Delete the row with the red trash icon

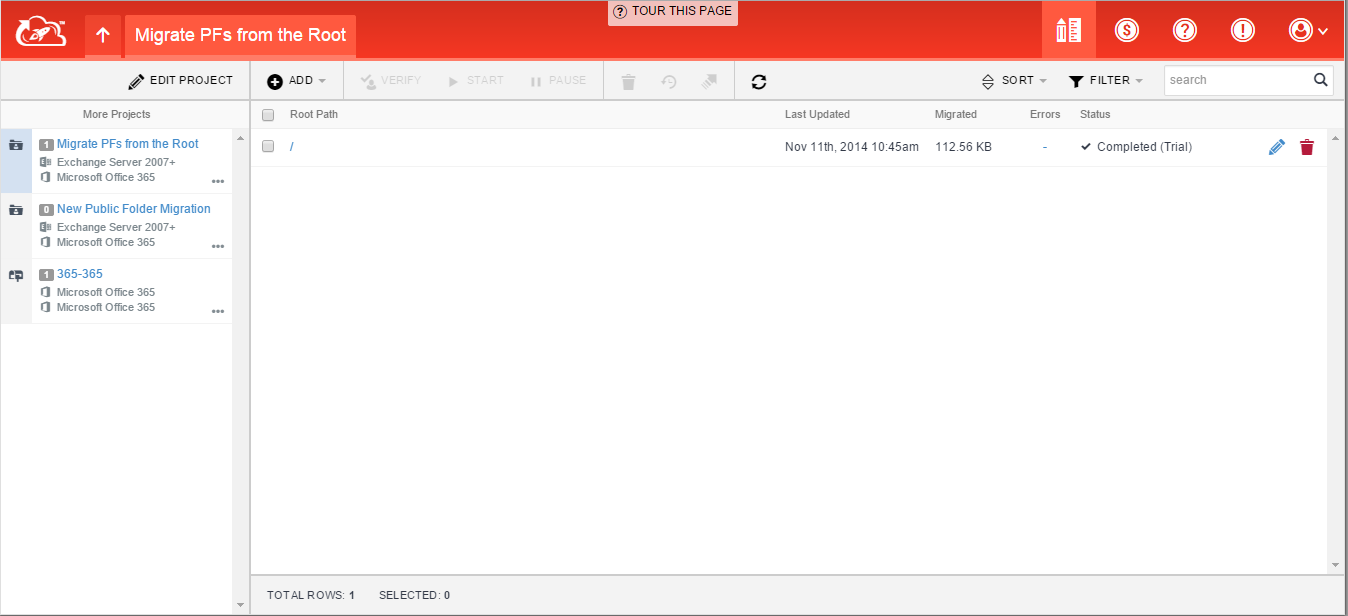(1307, 147)
